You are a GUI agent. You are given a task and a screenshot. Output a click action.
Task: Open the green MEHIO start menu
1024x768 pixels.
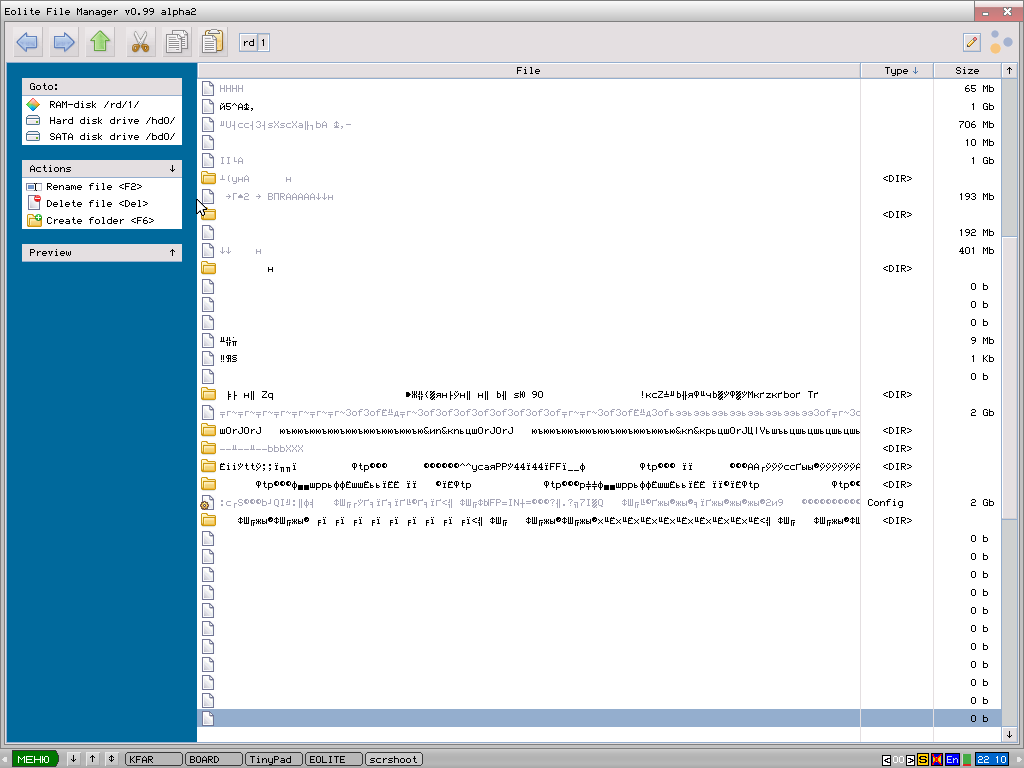[x=34, y=759]
